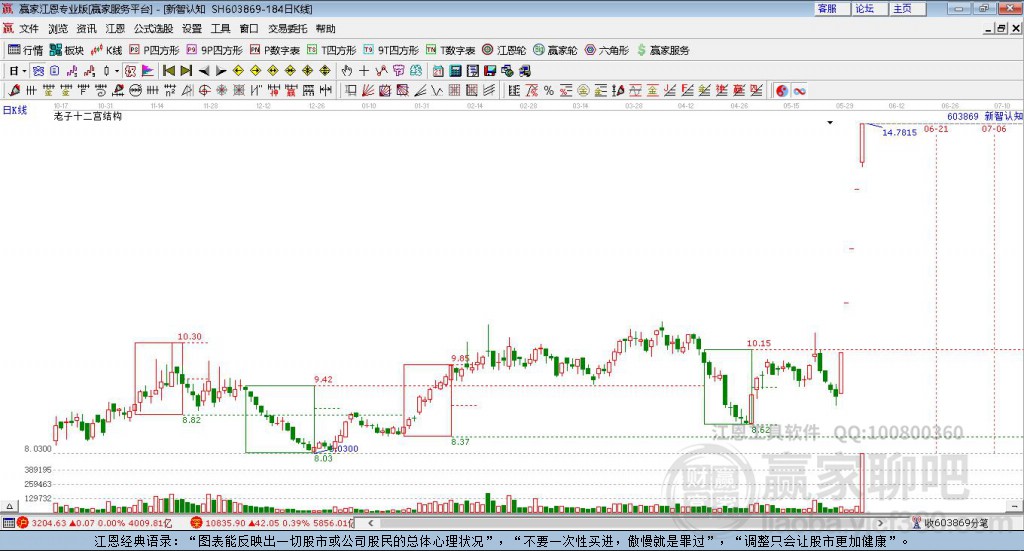Open the calculator icon
1024x551 pixels.
[455, 71]
